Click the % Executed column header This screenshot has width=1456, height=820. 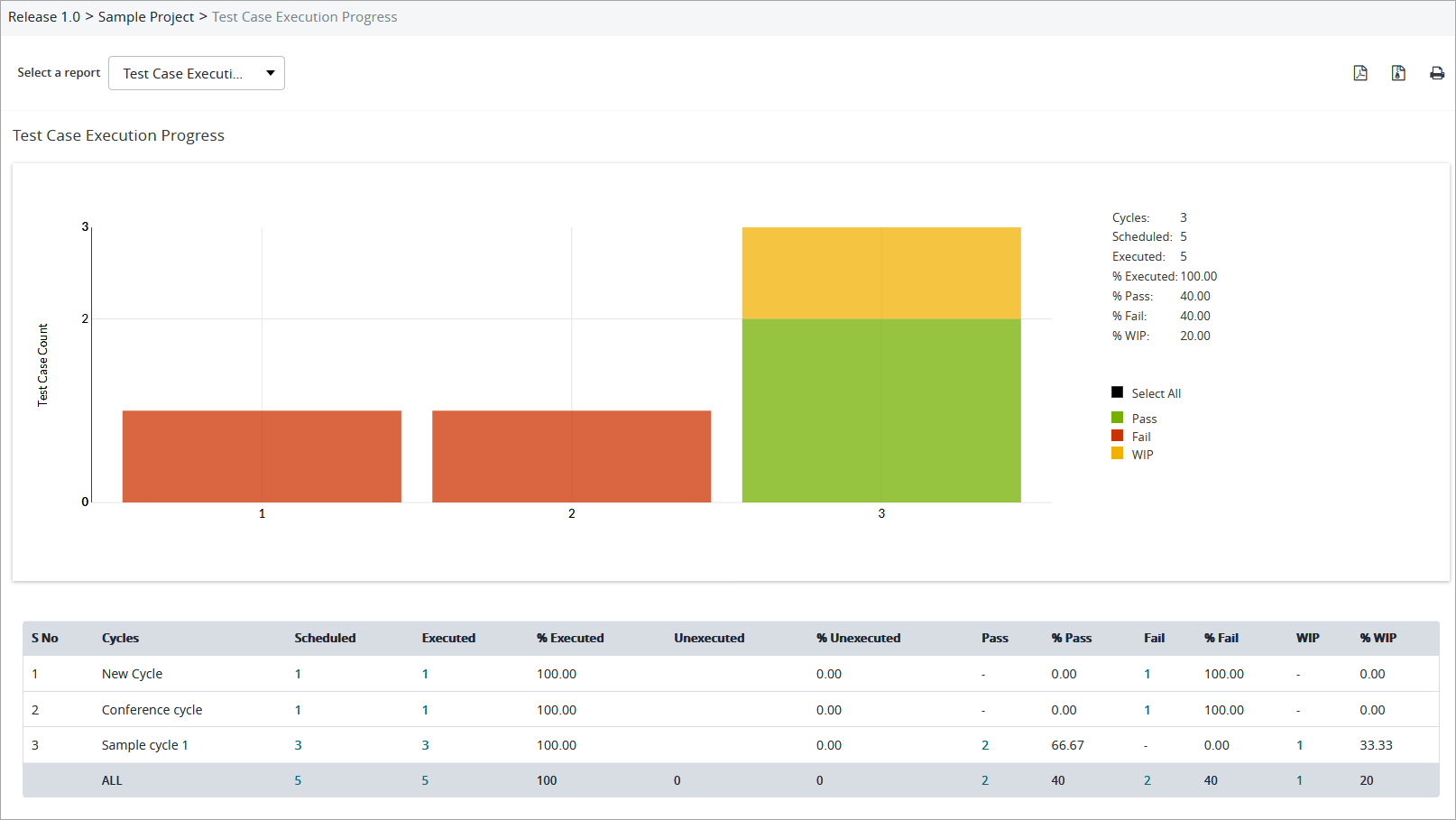[x=570, y=638]
